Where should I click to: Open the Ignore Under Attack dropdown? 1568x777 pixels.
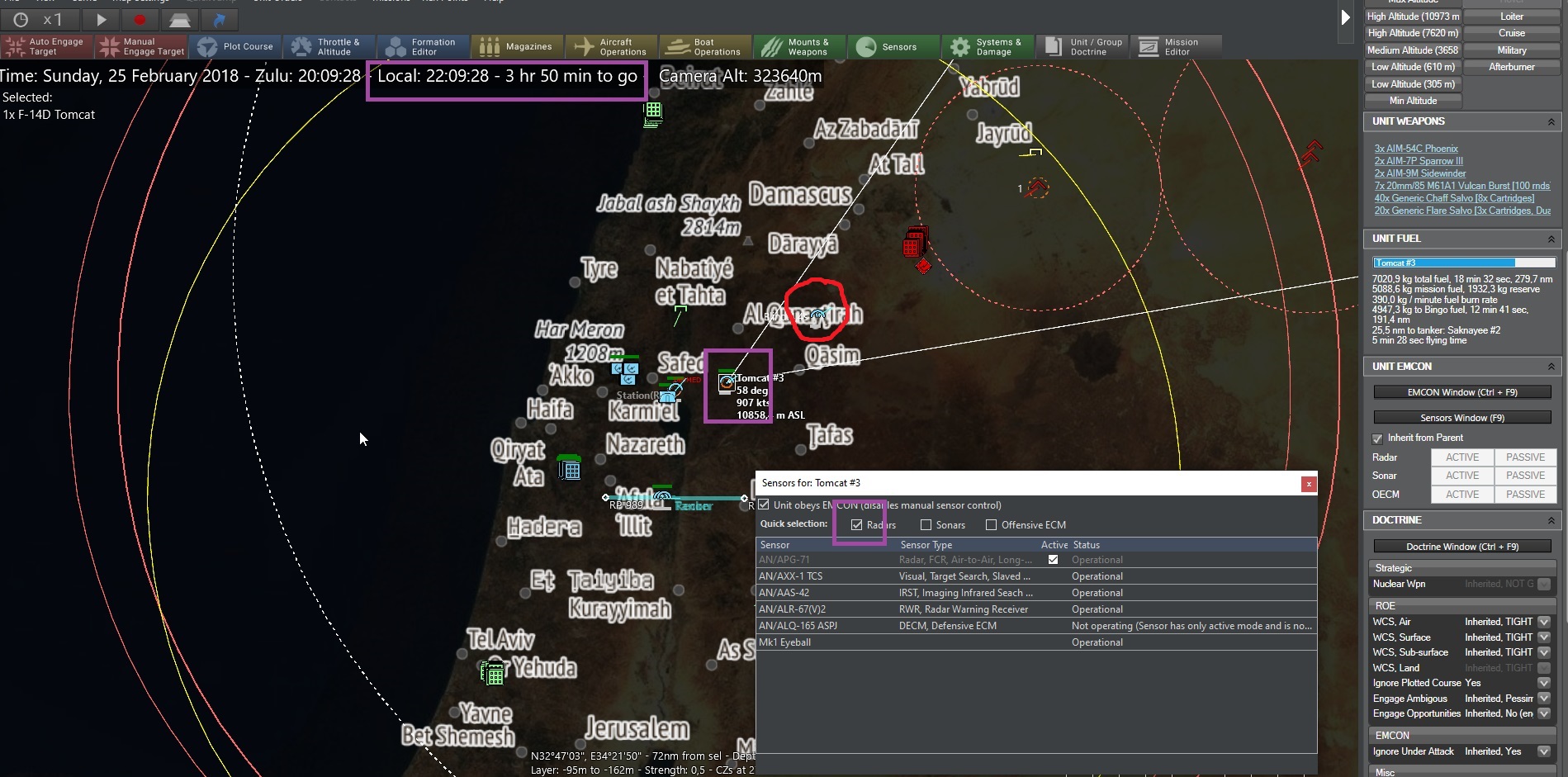[1544, 751]
